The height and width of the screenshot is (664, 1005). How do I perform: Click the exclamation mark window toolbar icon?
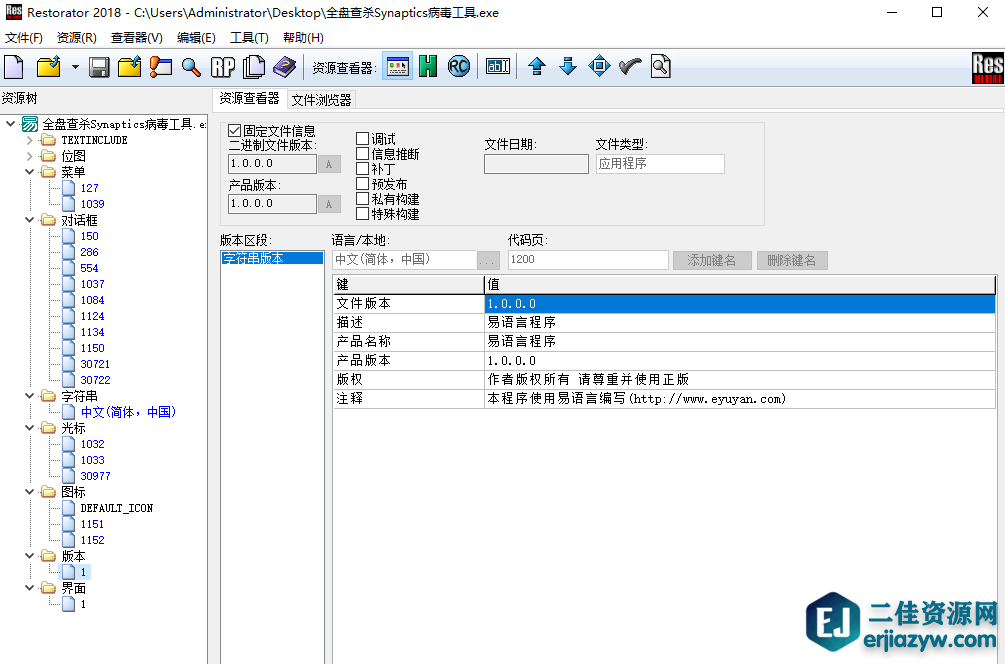161,67
